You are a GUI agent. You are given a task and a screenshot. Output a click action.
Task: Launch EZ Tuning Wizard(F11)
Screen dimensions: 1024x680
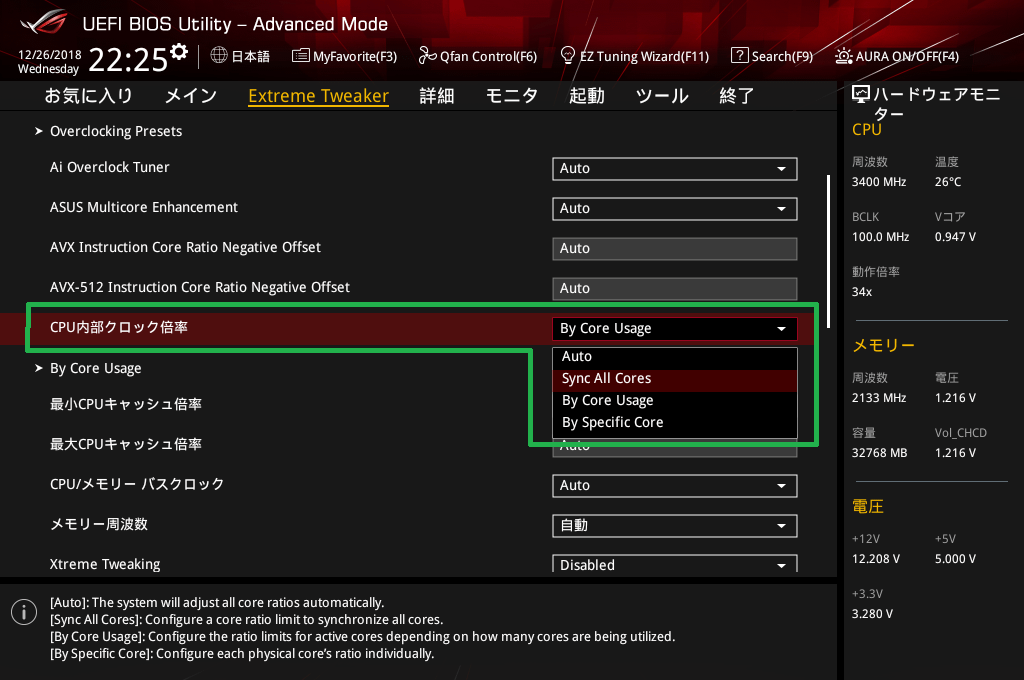(635, 56)
